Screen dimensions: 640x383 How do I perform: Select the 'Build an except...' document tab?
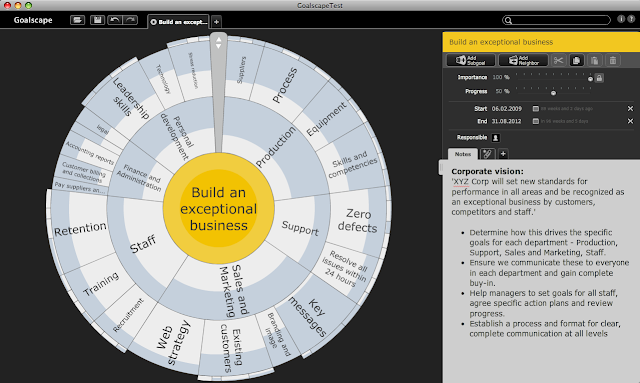[x=179, y=22]
